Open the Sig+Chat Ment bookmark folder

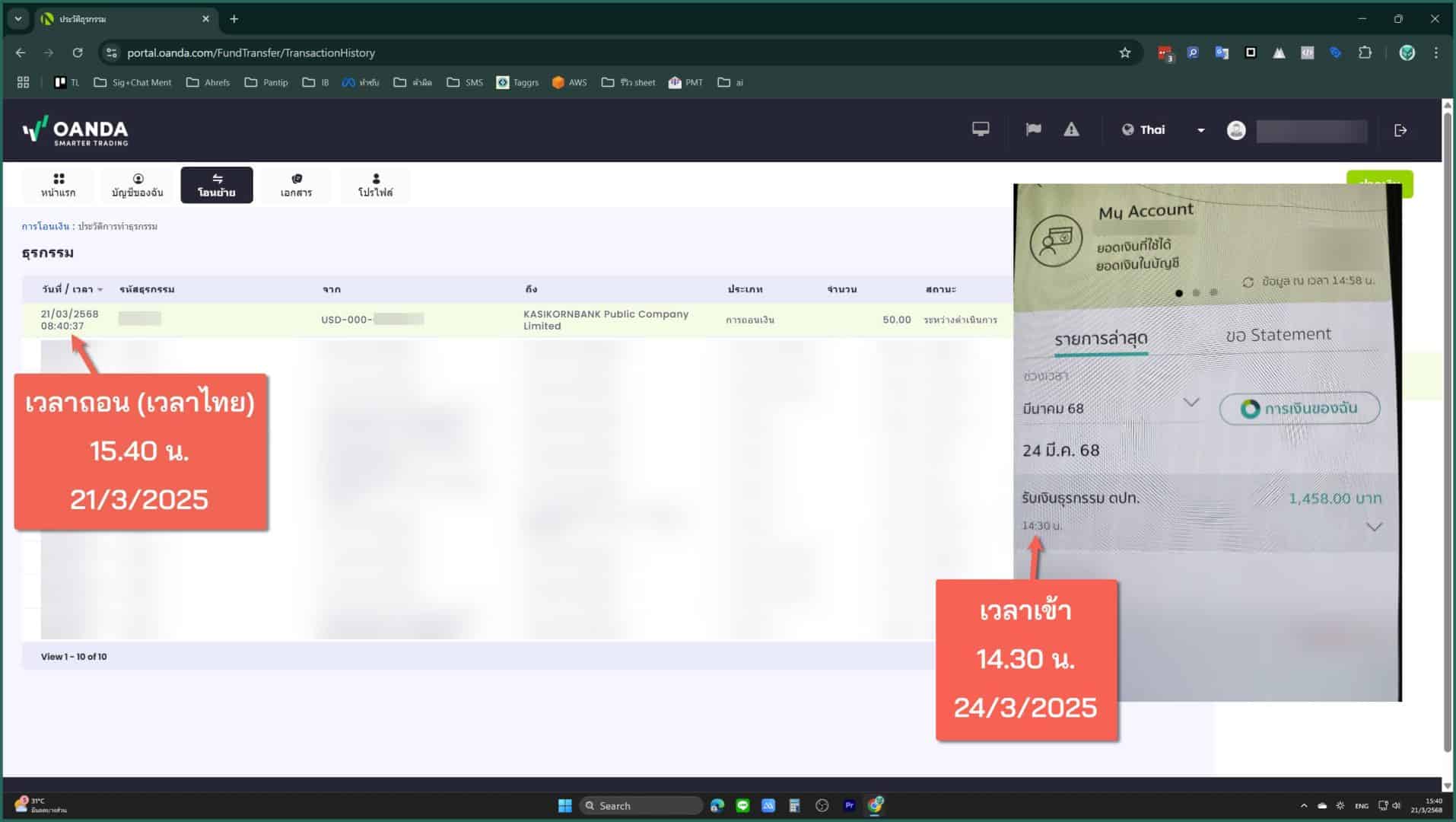[132, 82]
